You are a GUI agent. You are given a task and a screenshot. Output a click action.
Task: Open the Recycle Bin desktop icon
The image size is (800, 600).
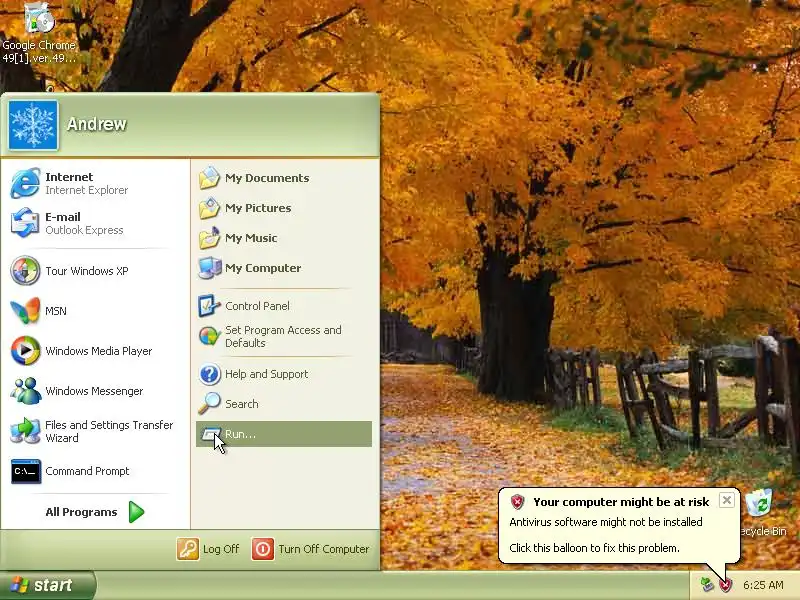click(x=759, y=503)
